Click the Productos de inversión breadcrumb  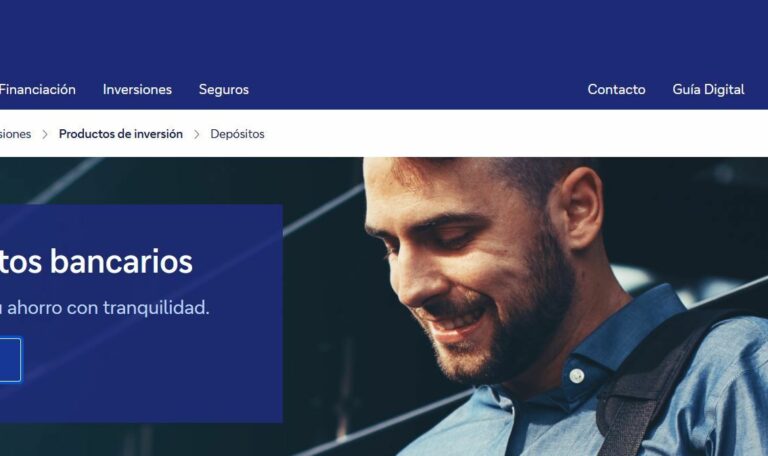pyautogui.click(x=120, y=134)
